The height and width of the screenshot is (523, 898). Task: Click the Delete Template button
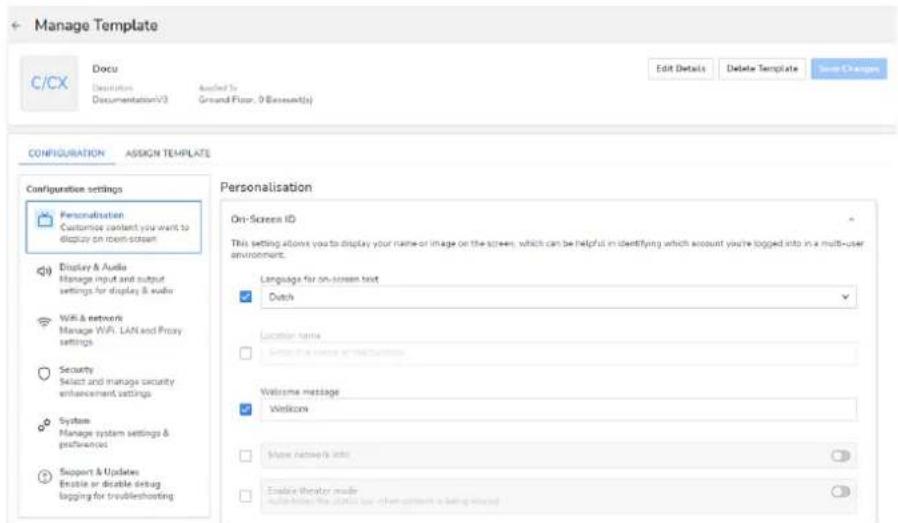[762, 69]
